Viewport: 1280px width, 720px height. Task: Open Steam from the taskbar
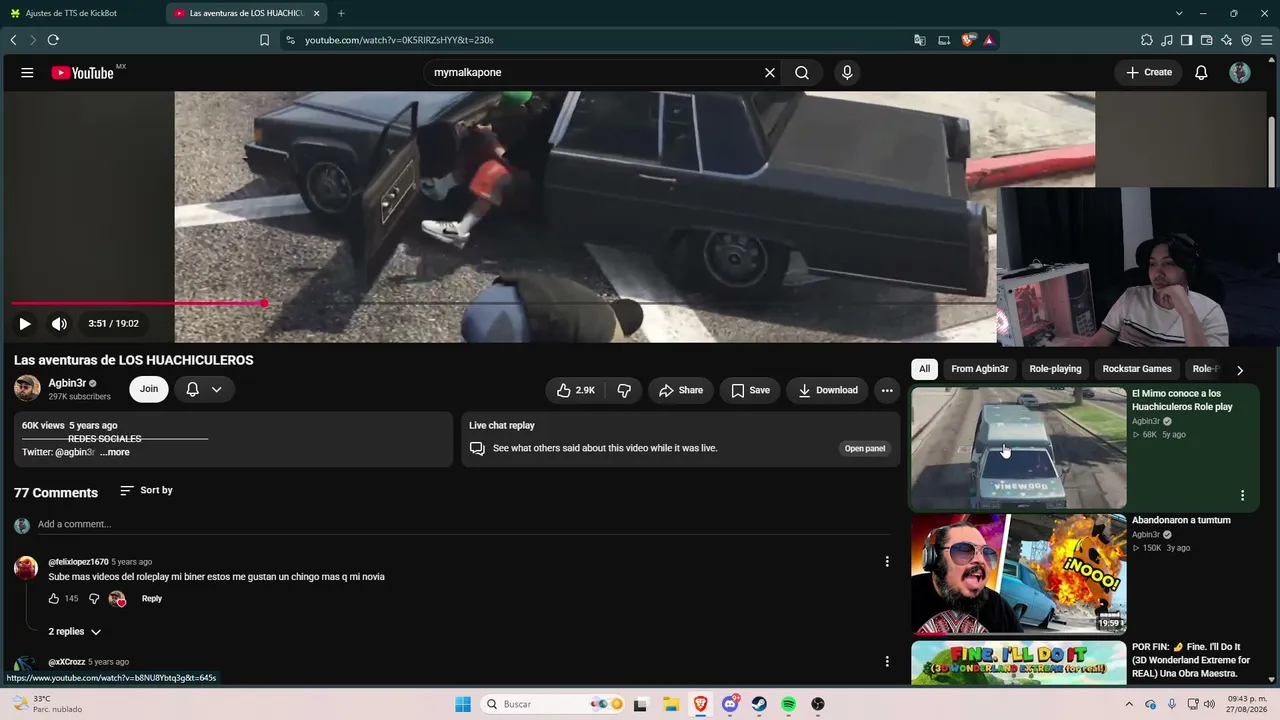[759, 704]
